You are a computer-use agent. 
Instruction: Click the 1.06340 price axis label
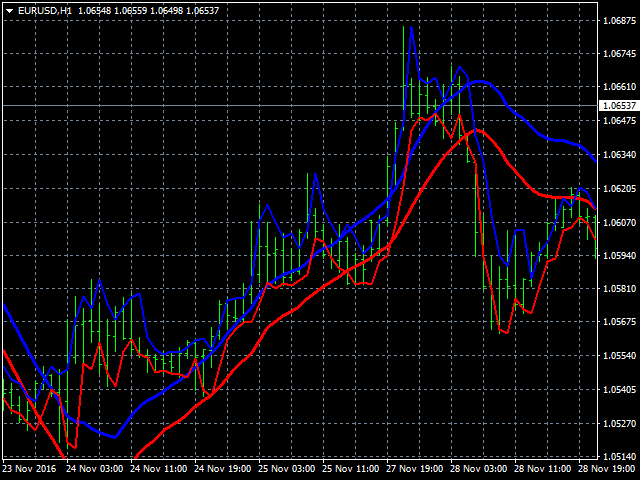(618, 155)
